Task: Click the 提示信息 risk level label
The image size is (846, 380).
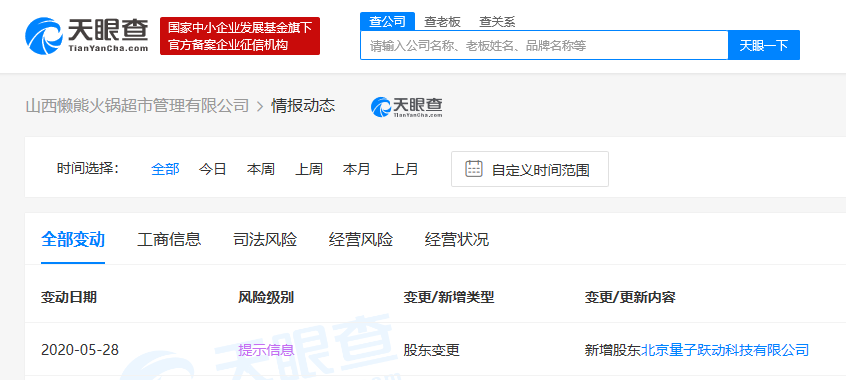Action: coord(266,350)
